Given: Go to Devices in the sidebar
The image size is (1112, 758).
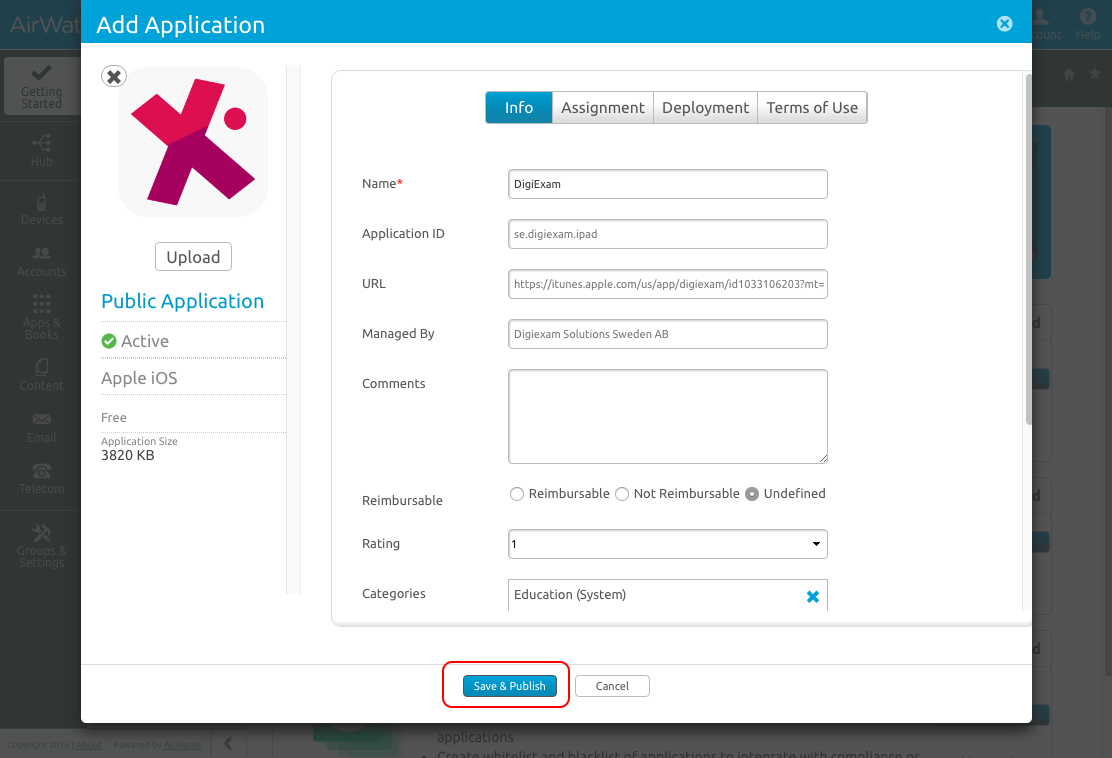Looking at the screenshot, I should [41, 209].
